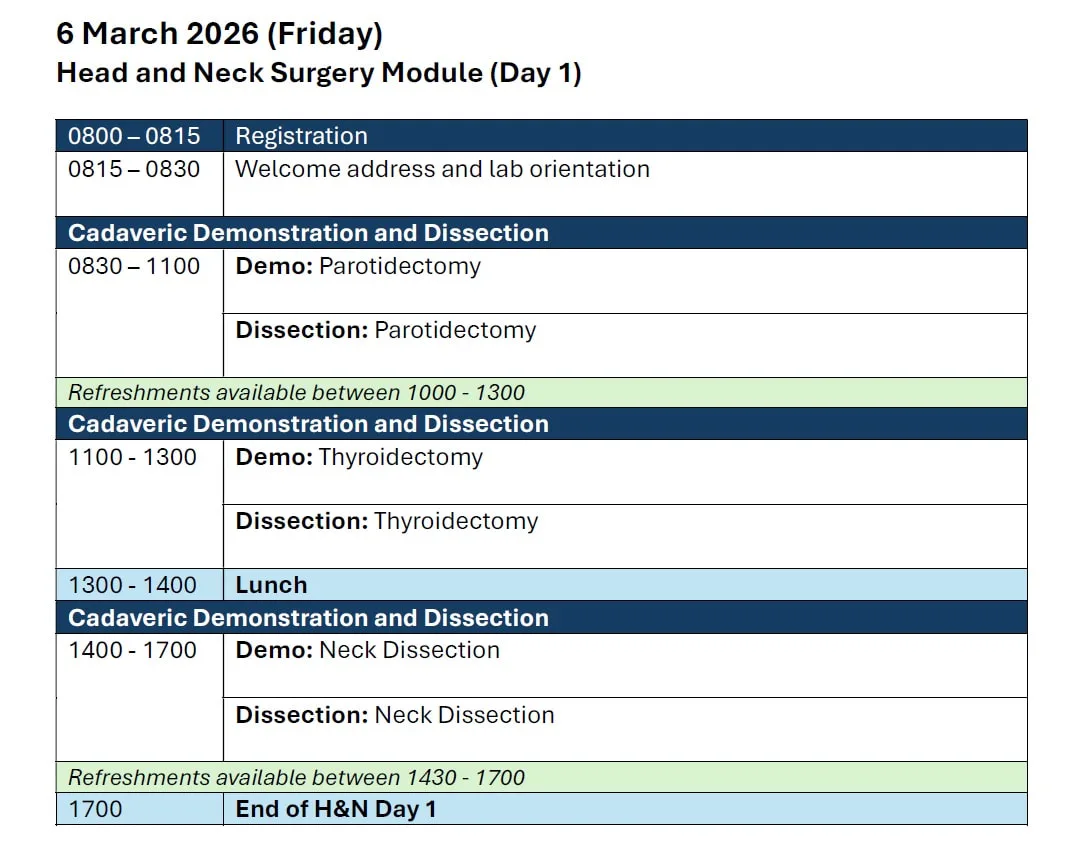This screenshot has width=1076, height=855.
Task: Click the 6 March 2026 (Friday) heading
Action: click(x=220, y=34)
